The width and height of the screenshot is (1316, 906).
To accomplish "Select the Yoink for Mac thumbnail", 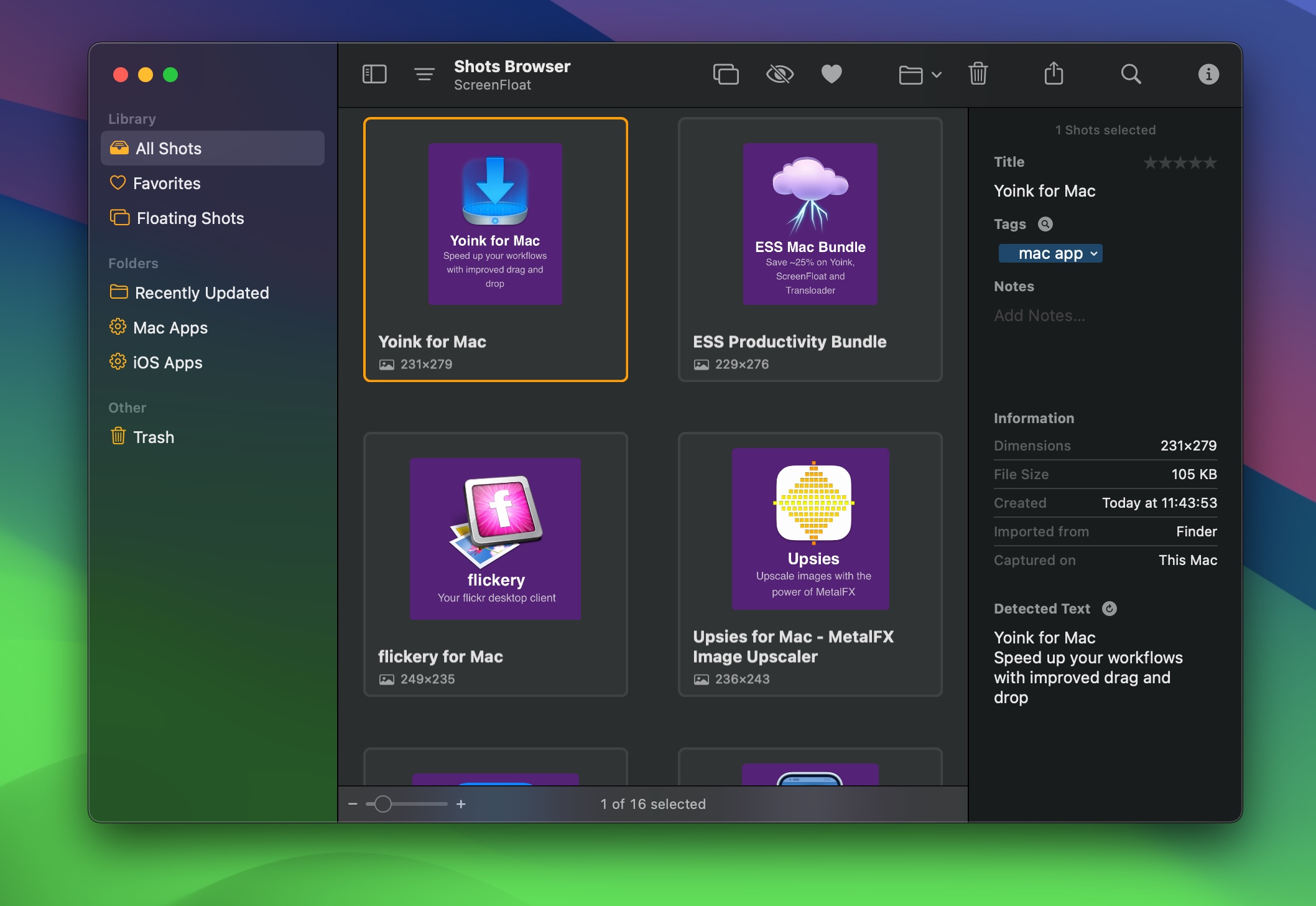I will pos(495,224).
